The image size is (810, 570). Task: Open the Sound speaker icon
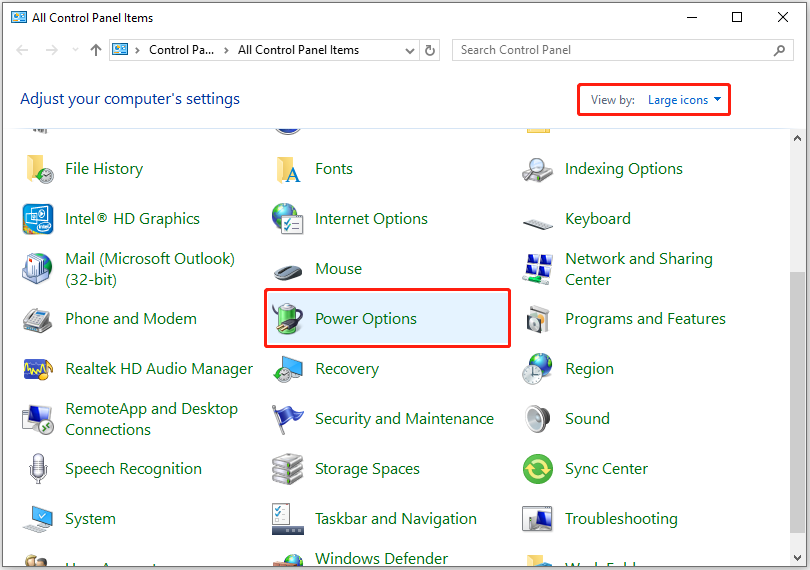click(537, 419)
